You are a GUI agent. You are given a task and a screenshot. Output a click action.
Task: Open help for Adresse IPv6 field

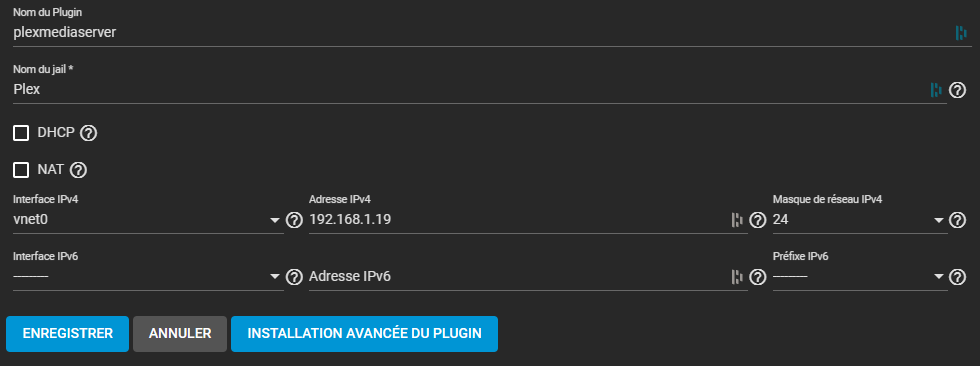coord(758,277)
